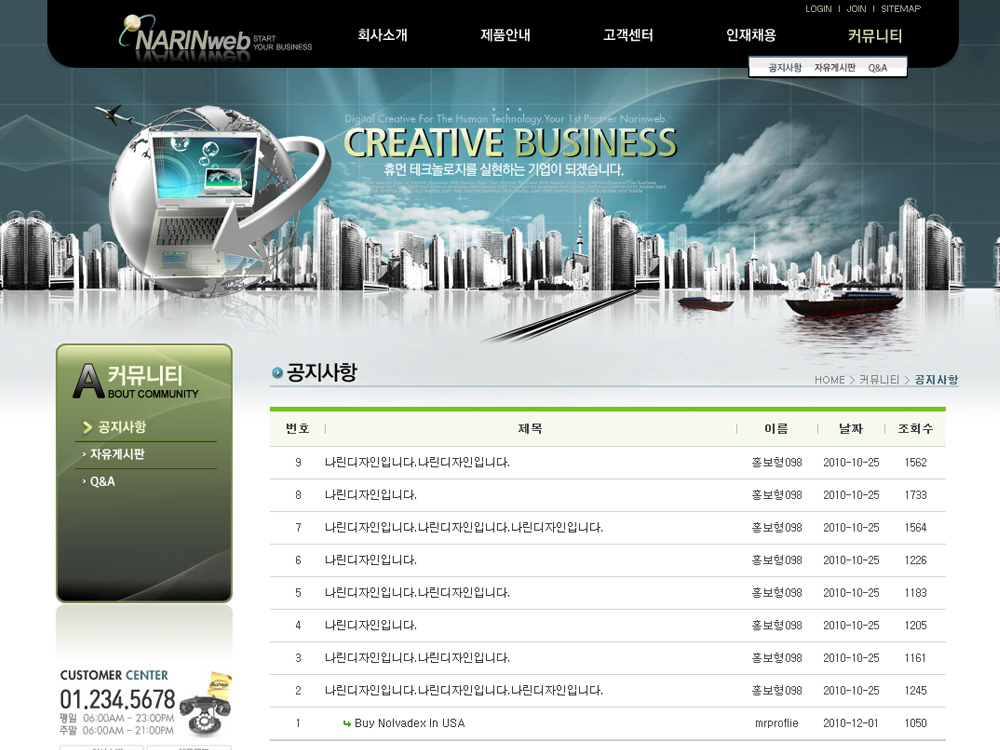The image size is (1000, 750).
Task: Open the 회사소개 main menu
Action: tap(382, 35)
